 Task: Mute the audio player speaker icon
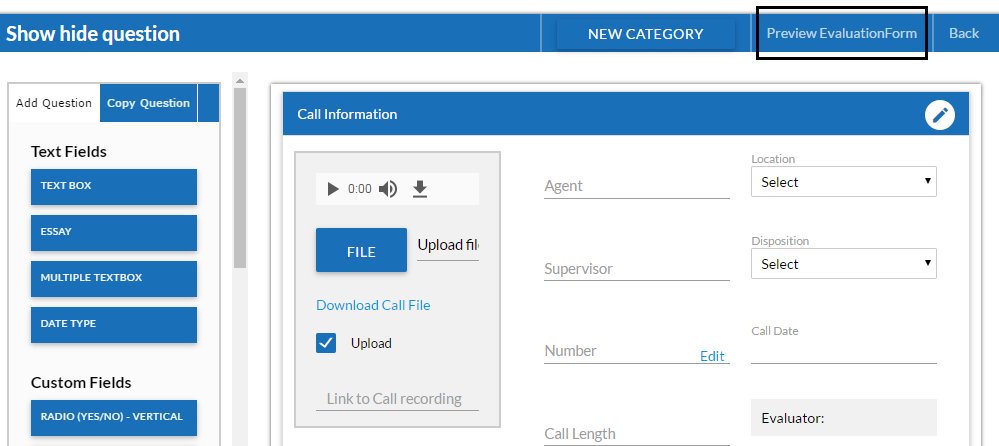point(388,189)
